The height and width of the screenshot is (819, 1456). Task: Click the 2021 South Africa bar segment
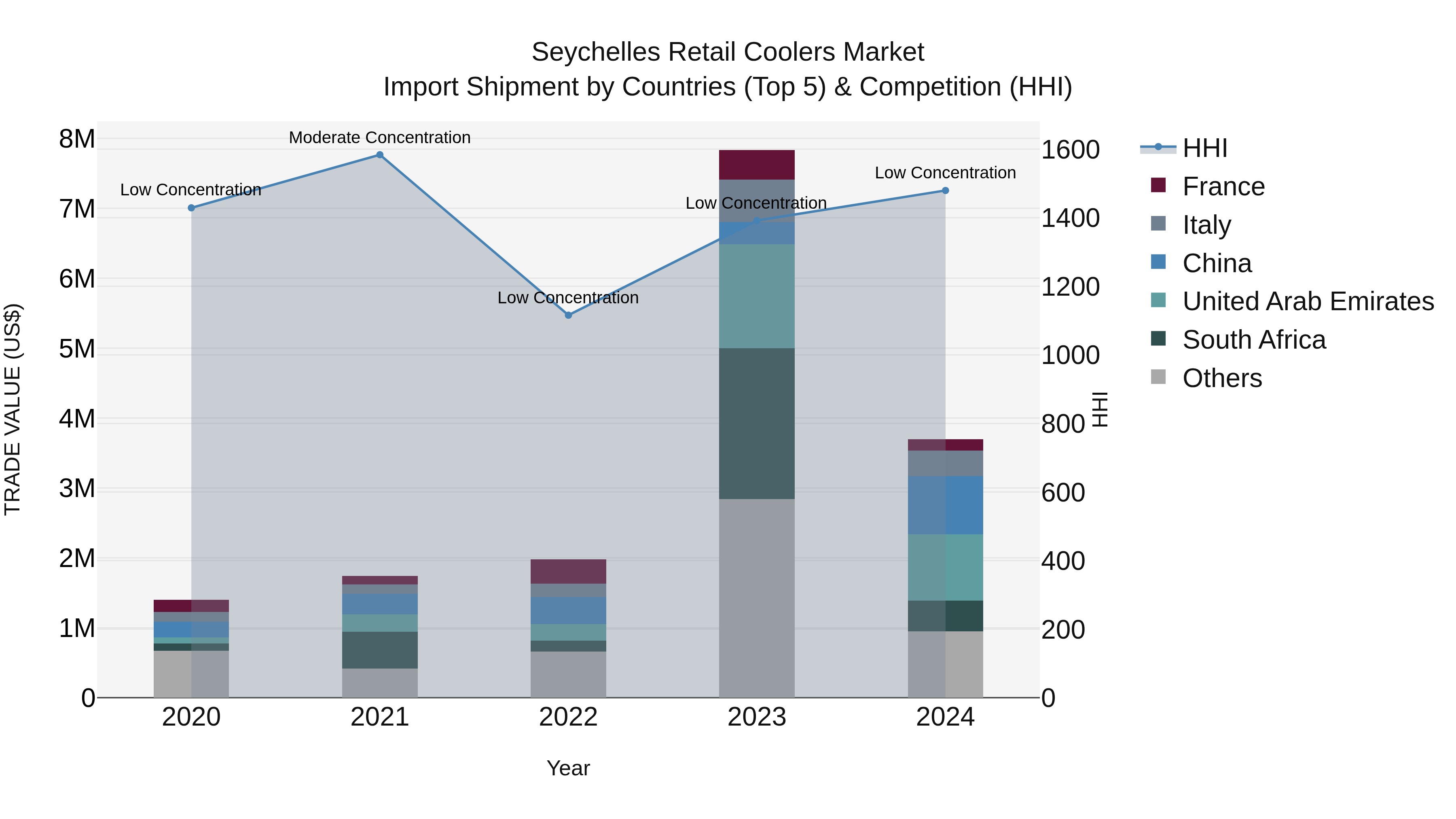[380, 650]
